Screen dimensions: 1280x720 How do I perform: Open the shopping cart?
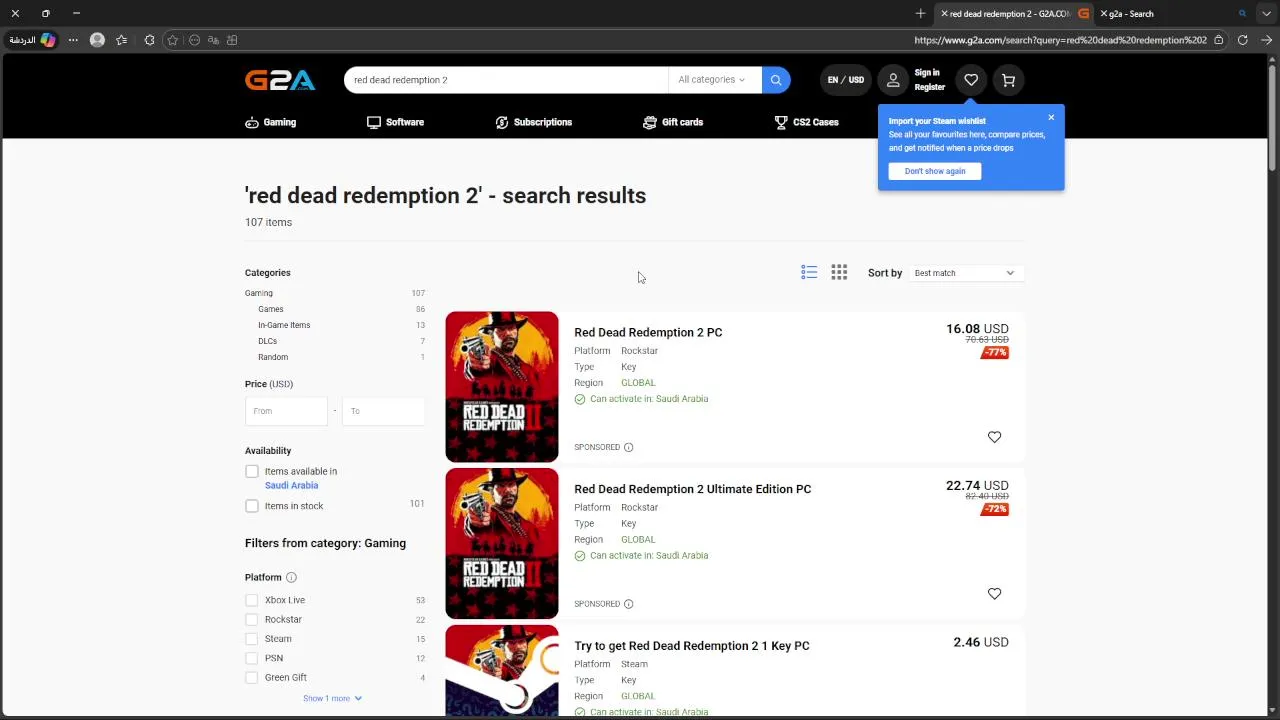click(x=1008, y=80)
